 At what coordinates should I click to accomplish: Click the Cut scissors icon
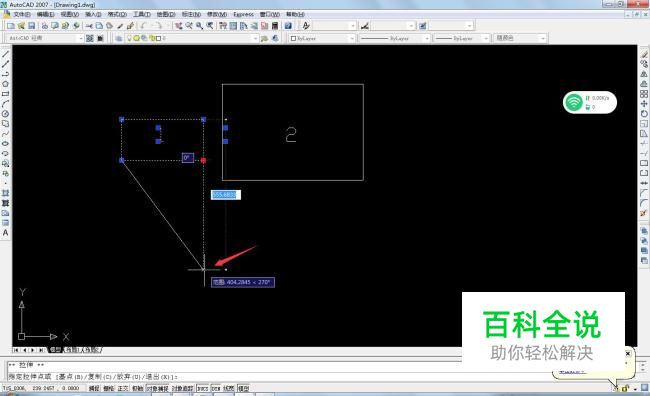(x=89, y=26)
